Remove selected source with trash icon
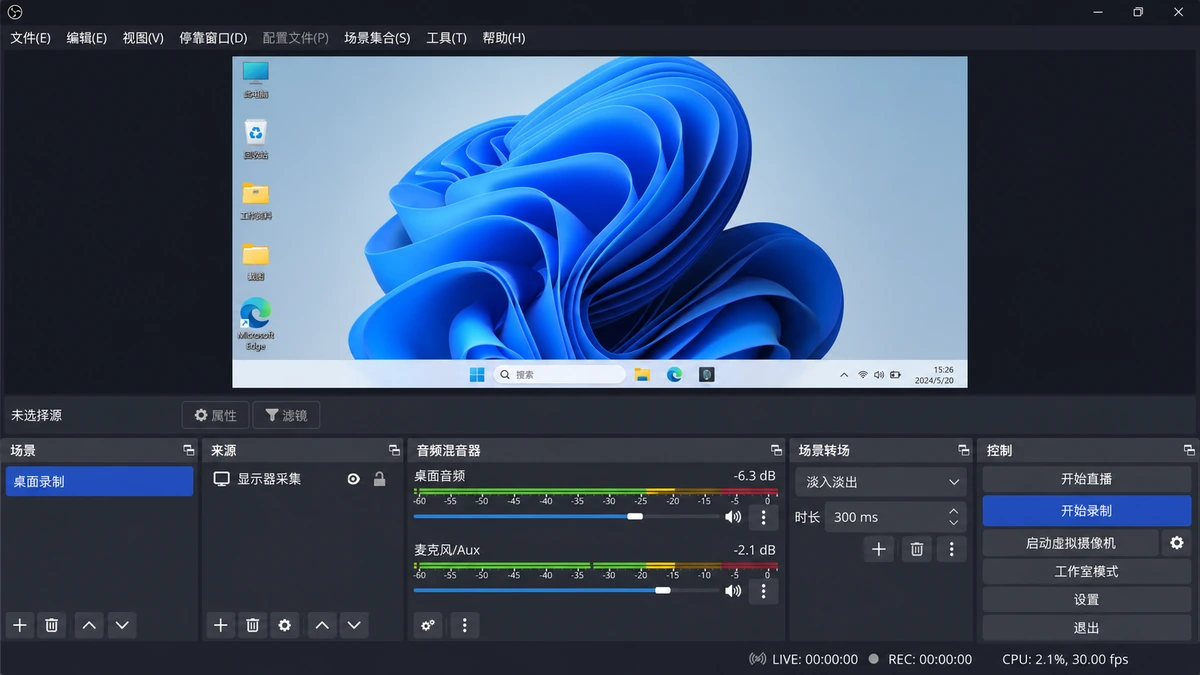Viewport: 1200px width, 675px height. [253, 625]
